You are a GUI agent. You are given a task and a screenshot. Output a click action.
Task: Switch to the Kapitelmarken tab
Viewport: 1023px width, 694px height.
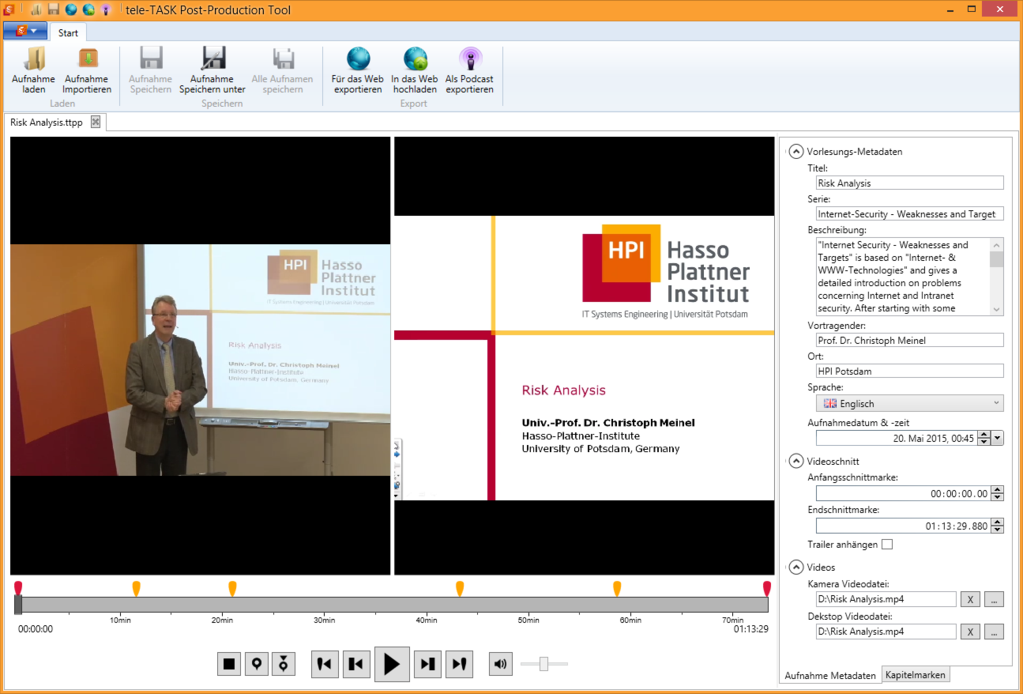916,675
